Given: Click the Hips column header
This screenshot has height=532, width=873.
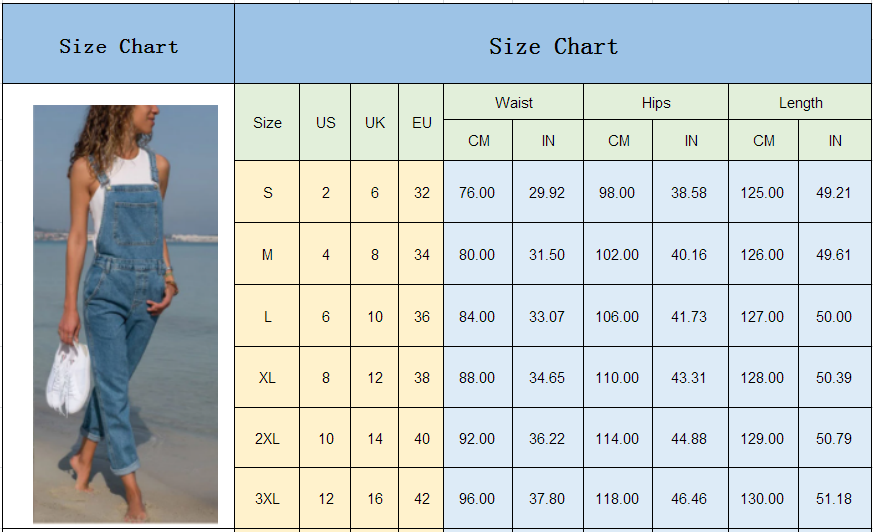Looking at the screenshot, I should (656, 103).
